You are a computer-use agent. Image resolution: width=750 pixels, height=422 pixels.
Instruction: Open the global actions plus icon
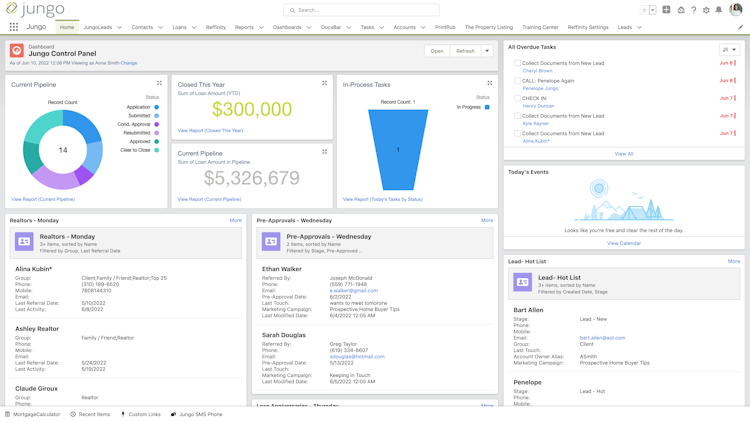[x=666, y=10]
